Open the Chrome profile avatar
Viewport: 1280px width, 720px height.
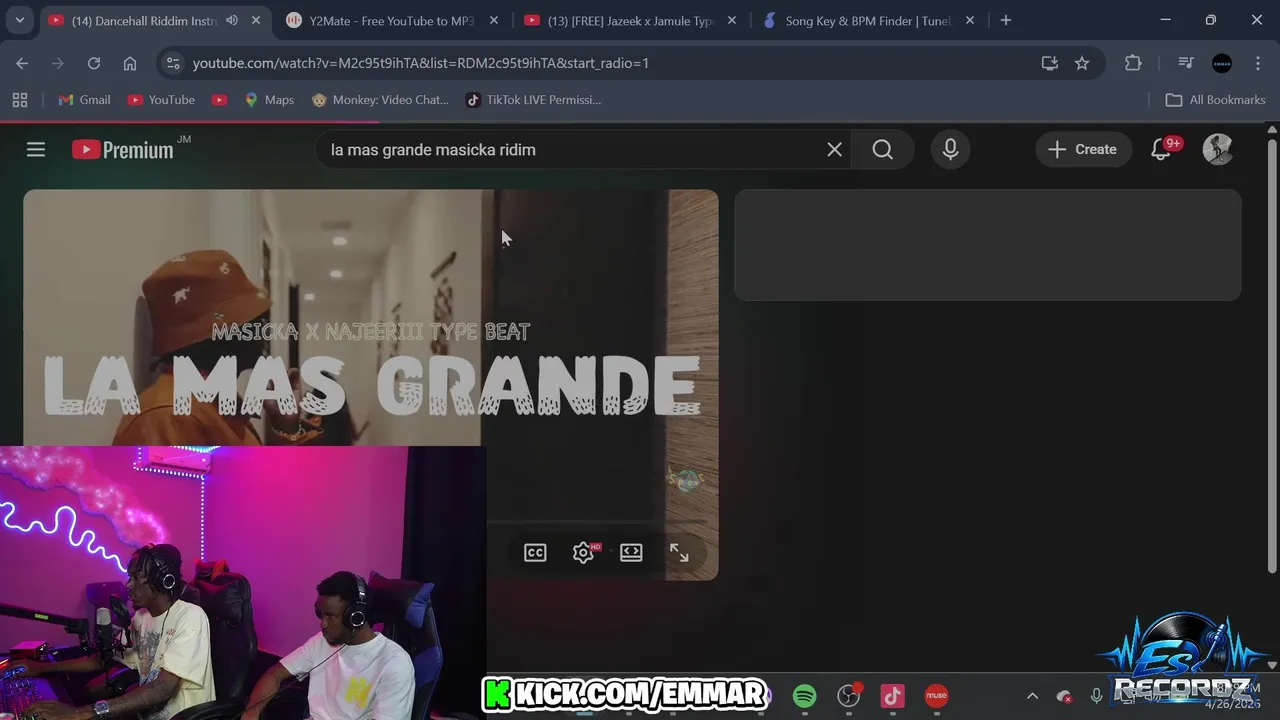coord(1222,63)
